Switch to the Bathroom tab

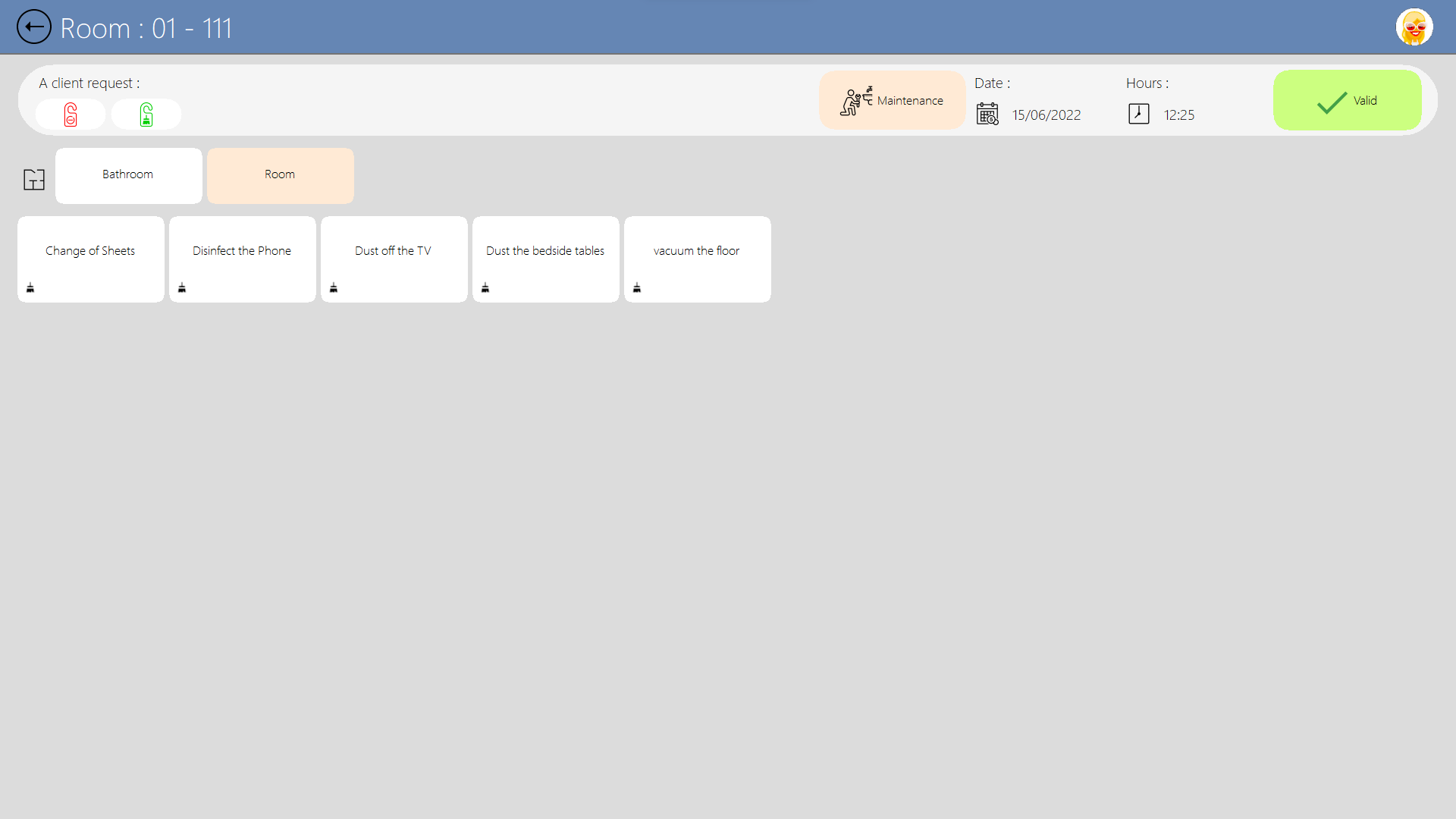(x=128, y=175)
